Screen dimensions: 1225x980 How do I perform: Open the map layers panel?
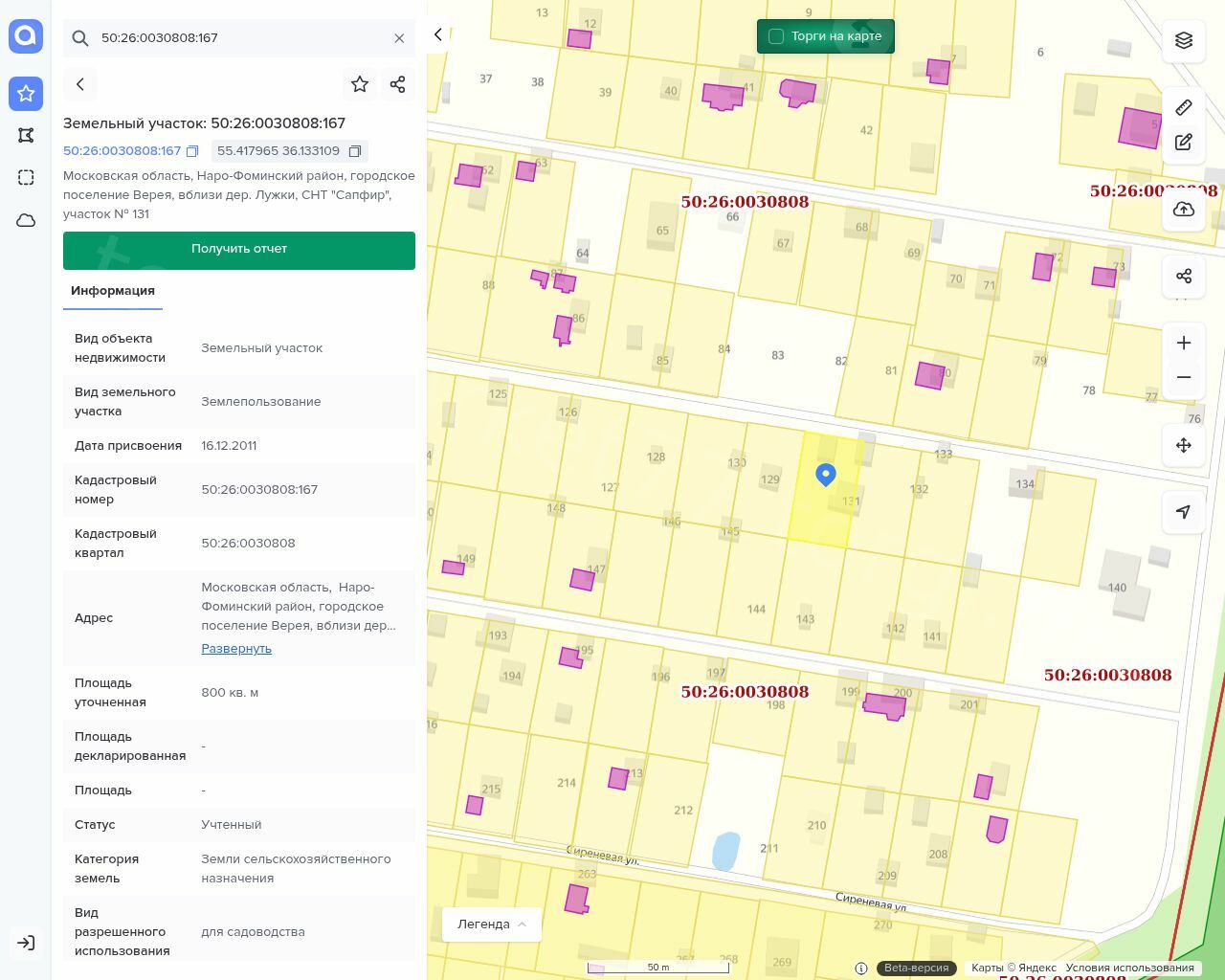pyautogui.click(x=1184, y=40)
